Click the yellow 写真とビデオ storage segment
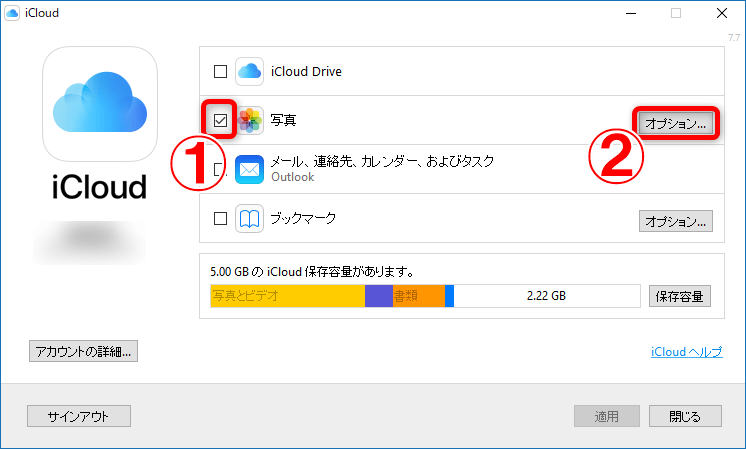This screenshot has width=746, height=449. pos(287,296)
